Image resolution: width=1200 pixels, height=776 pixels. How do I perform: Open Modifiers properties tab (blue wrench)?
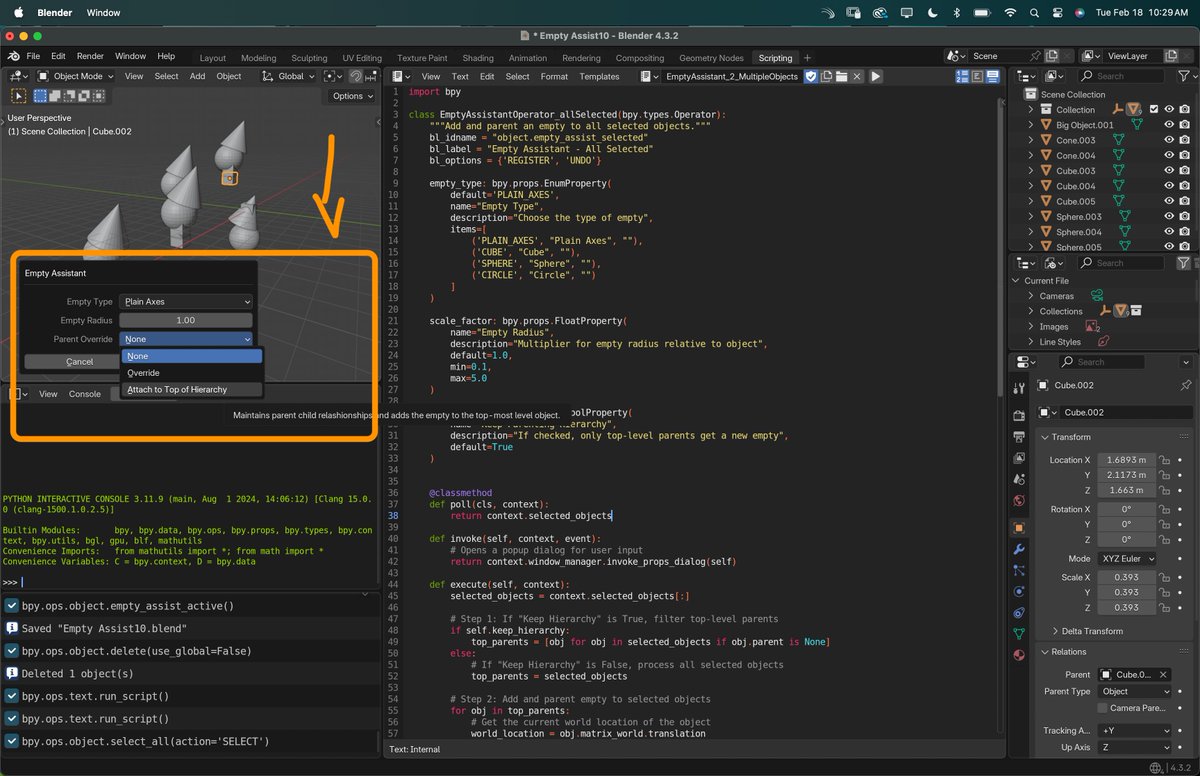tap(1019, 549)
